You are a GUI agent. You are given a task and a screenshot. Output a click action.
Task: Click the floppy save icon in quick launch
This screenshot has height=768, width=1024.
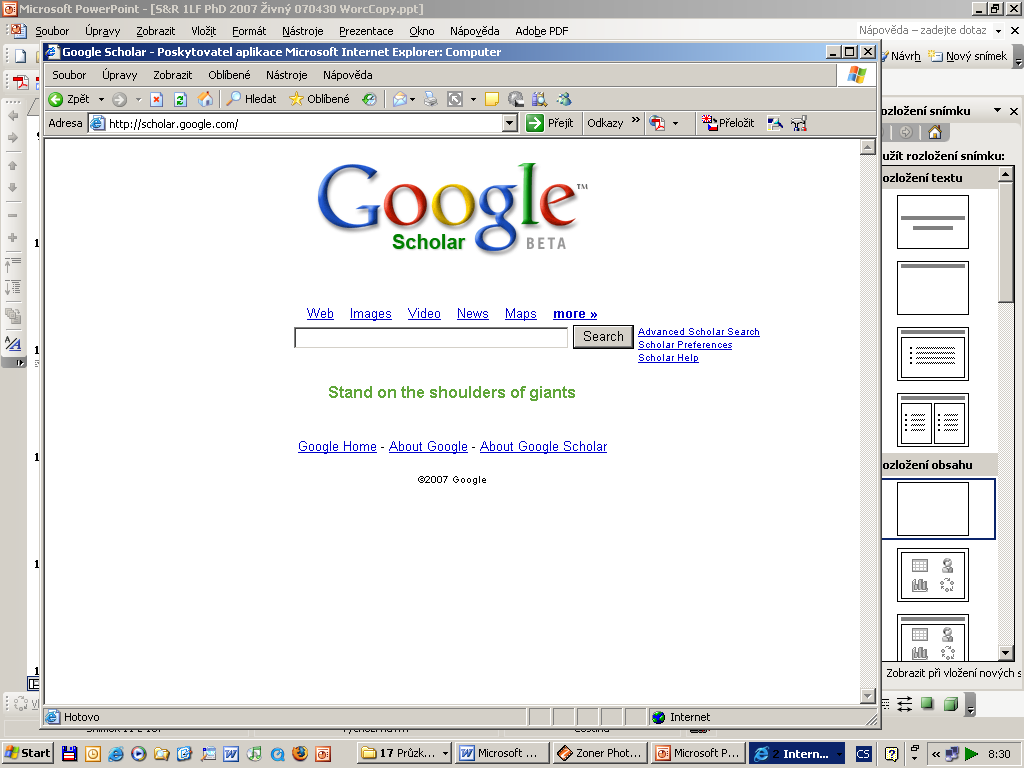(x=69, y=754)
